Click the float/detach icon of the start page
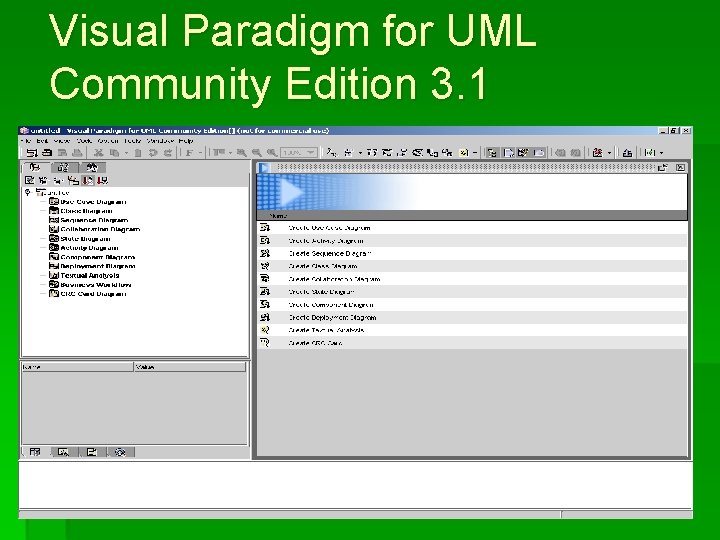 coord(663,168)
